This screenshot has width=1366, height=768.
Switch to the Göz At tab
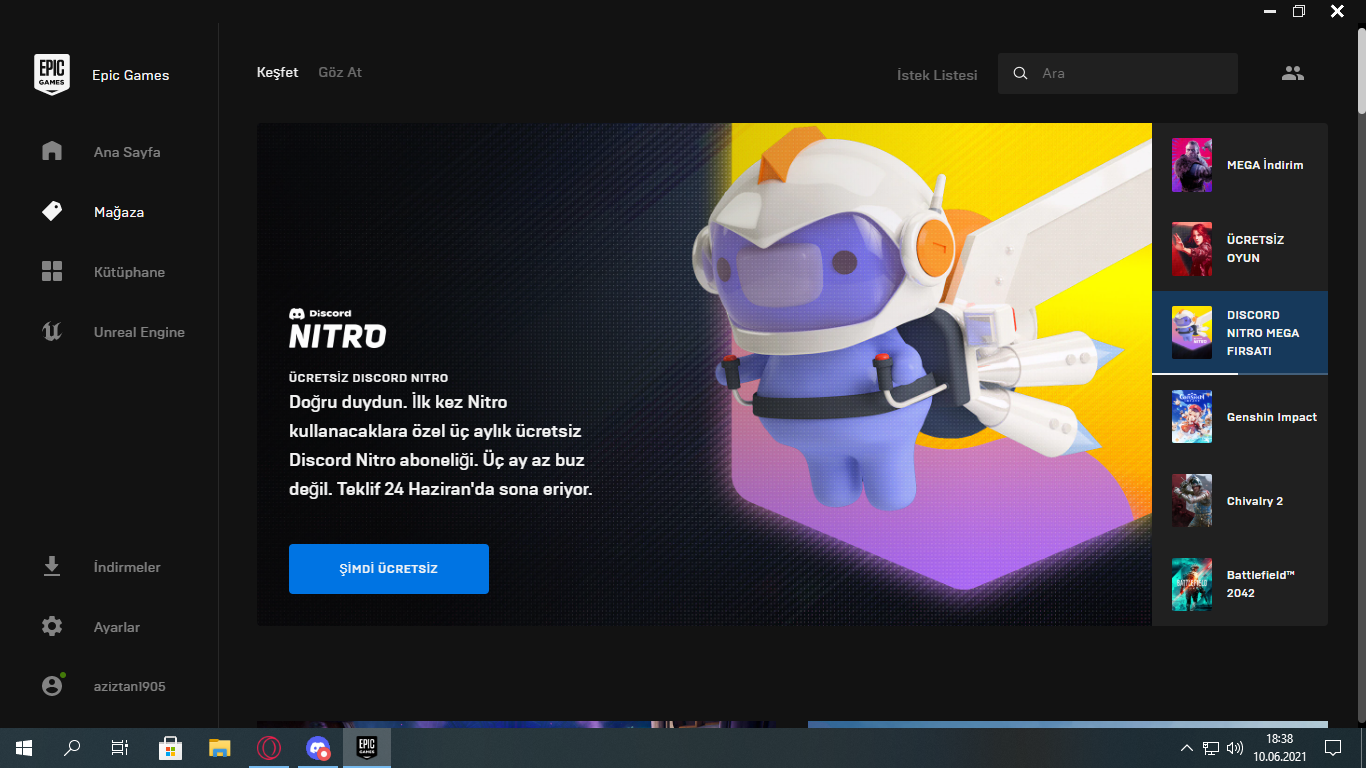(340, 72)
